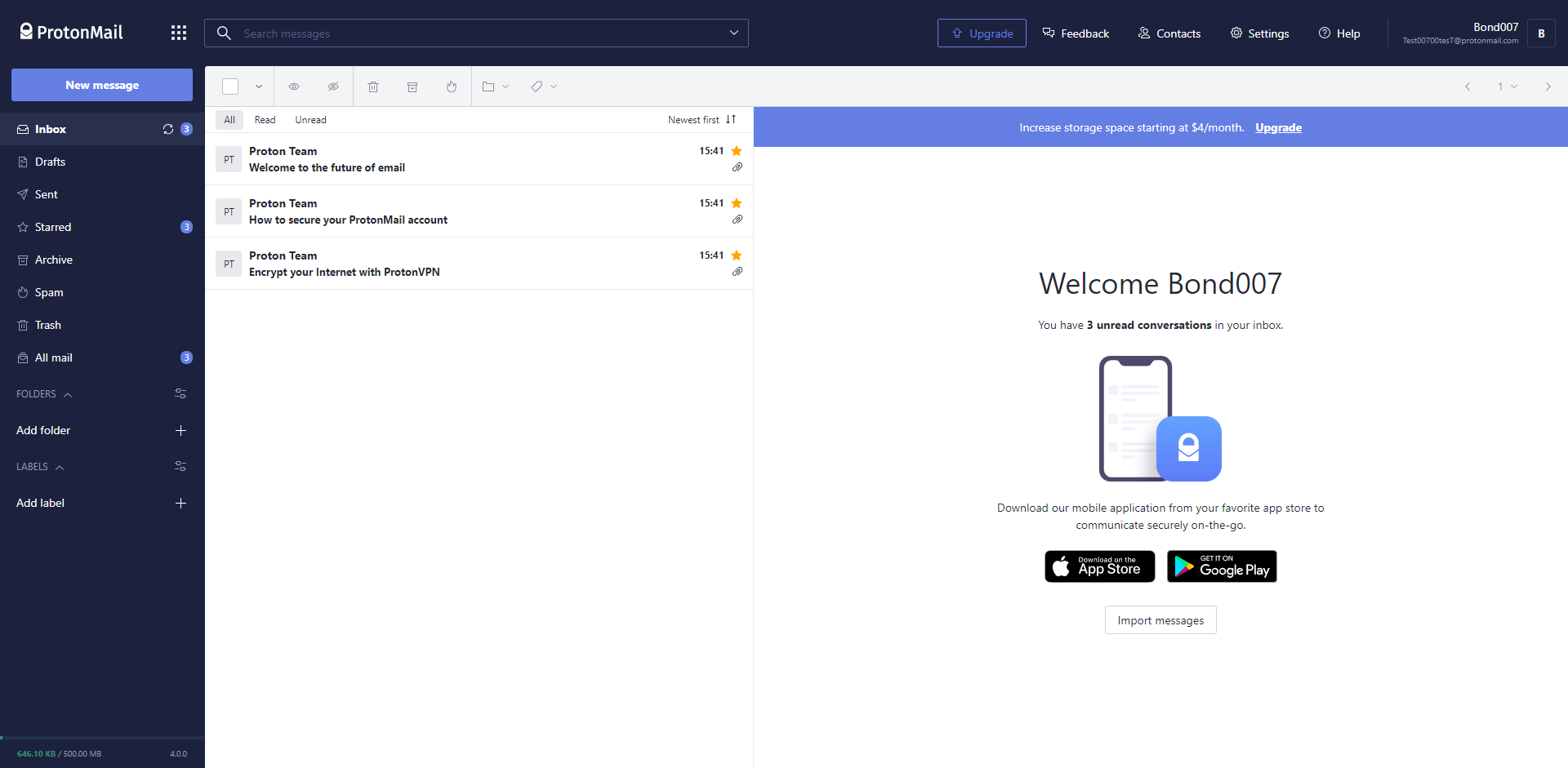The height and width of the screenshot is (768, 1568).
Task: Collapse the LABELS section
Action: click(40, 467)
